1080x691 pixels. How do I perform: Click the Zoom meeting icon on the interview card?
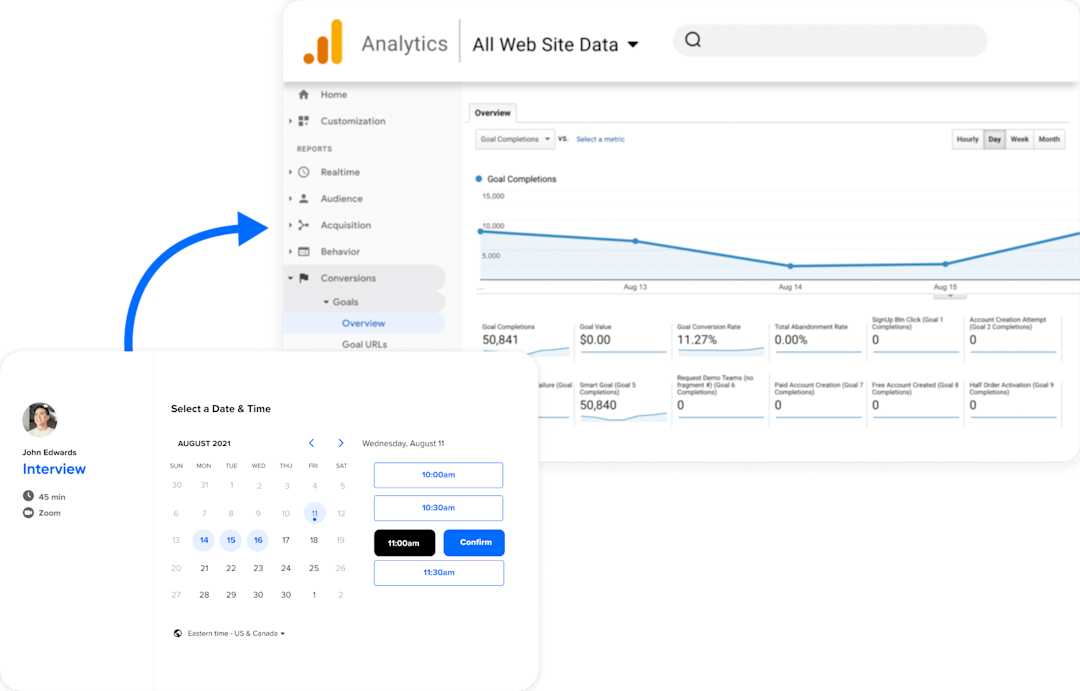[30, 512]
